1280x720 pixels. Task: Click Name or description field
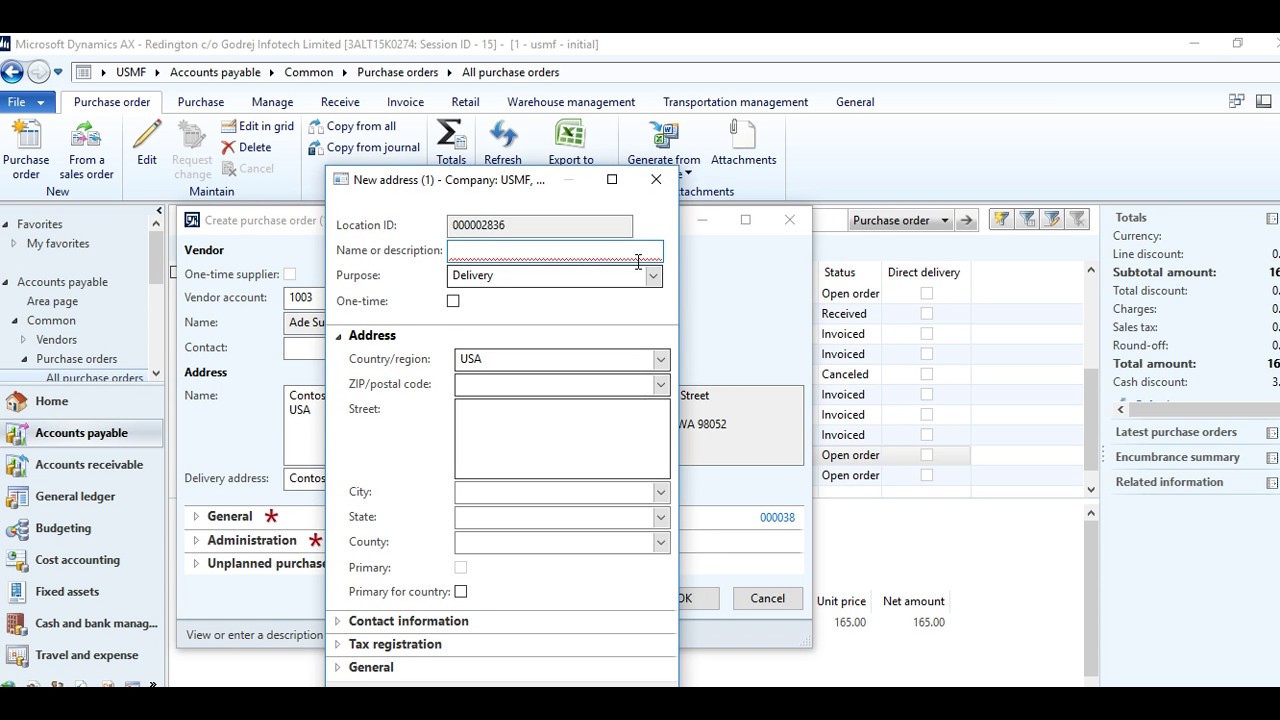click(555, 250)
